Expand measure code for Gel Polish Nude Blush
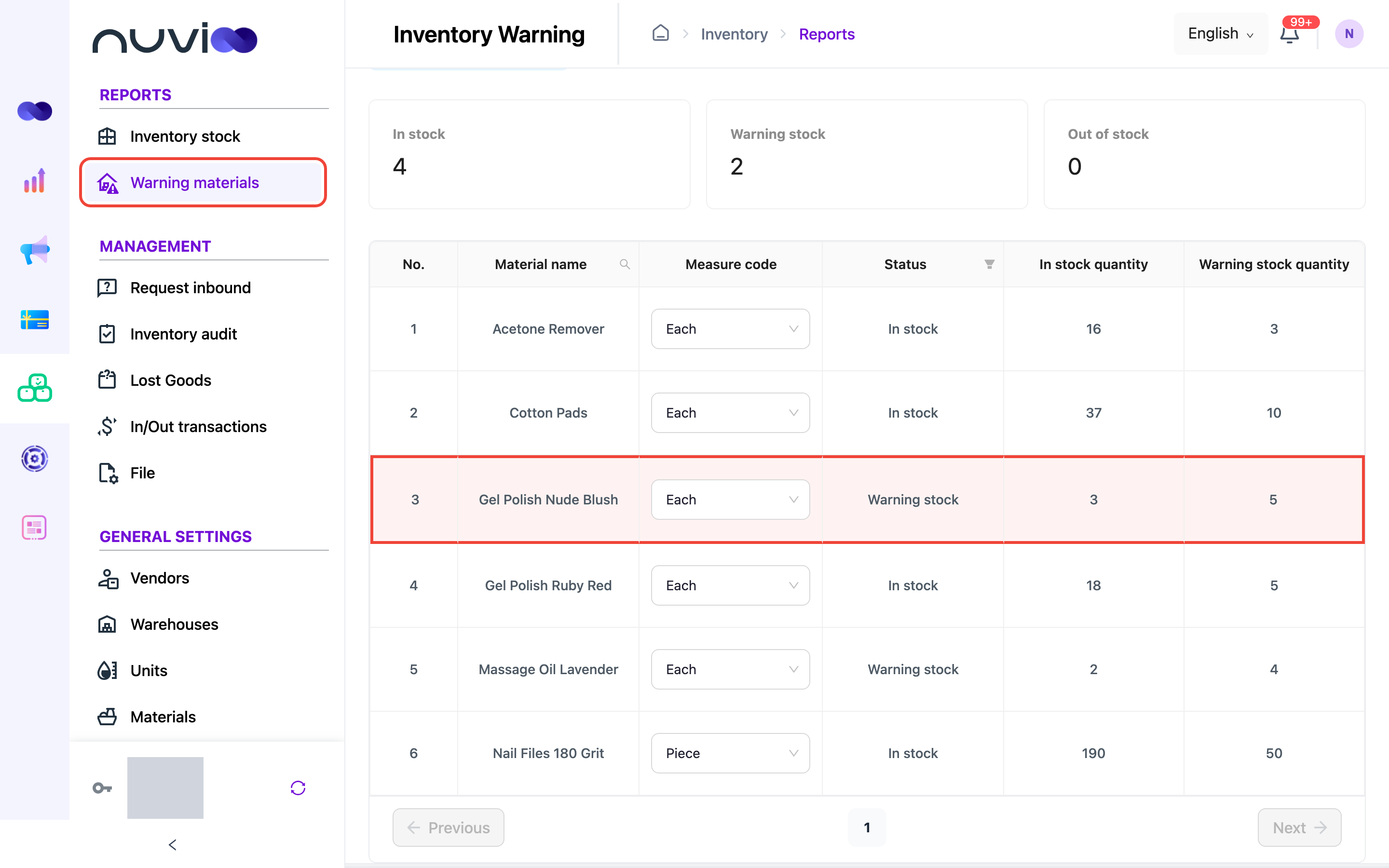Image resolution: width=1389 pixels, height=868 pixels. (730, 500)
